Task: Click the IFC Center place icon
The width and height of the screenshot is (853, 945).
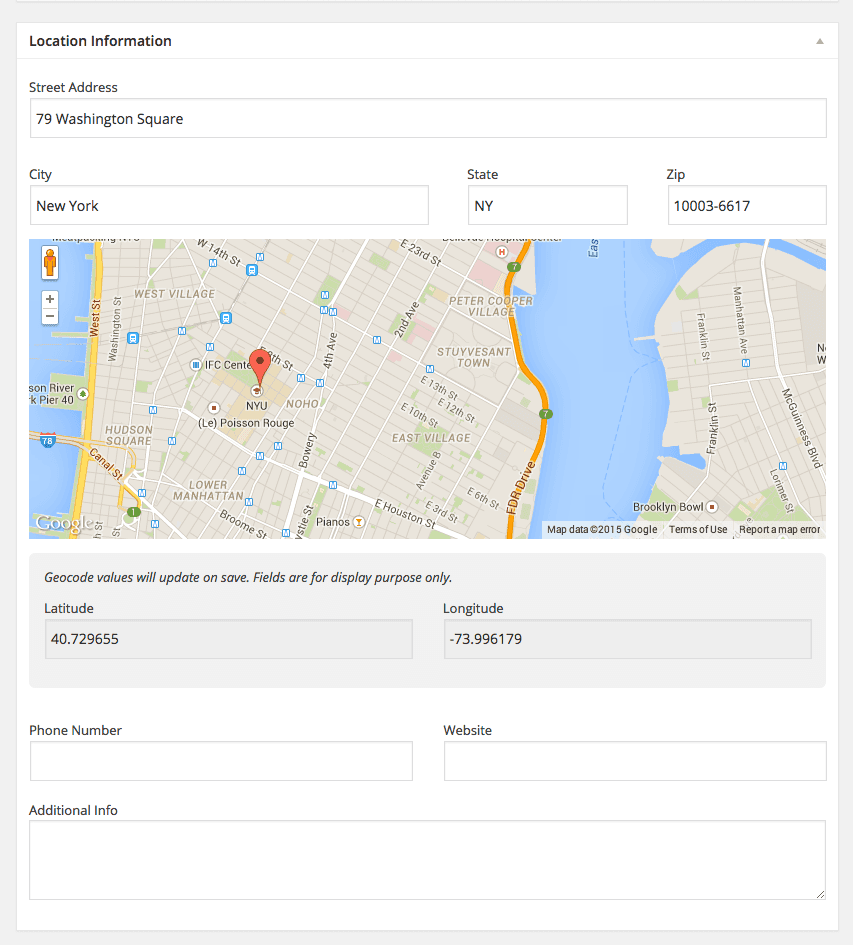Action: click(196, 365)
